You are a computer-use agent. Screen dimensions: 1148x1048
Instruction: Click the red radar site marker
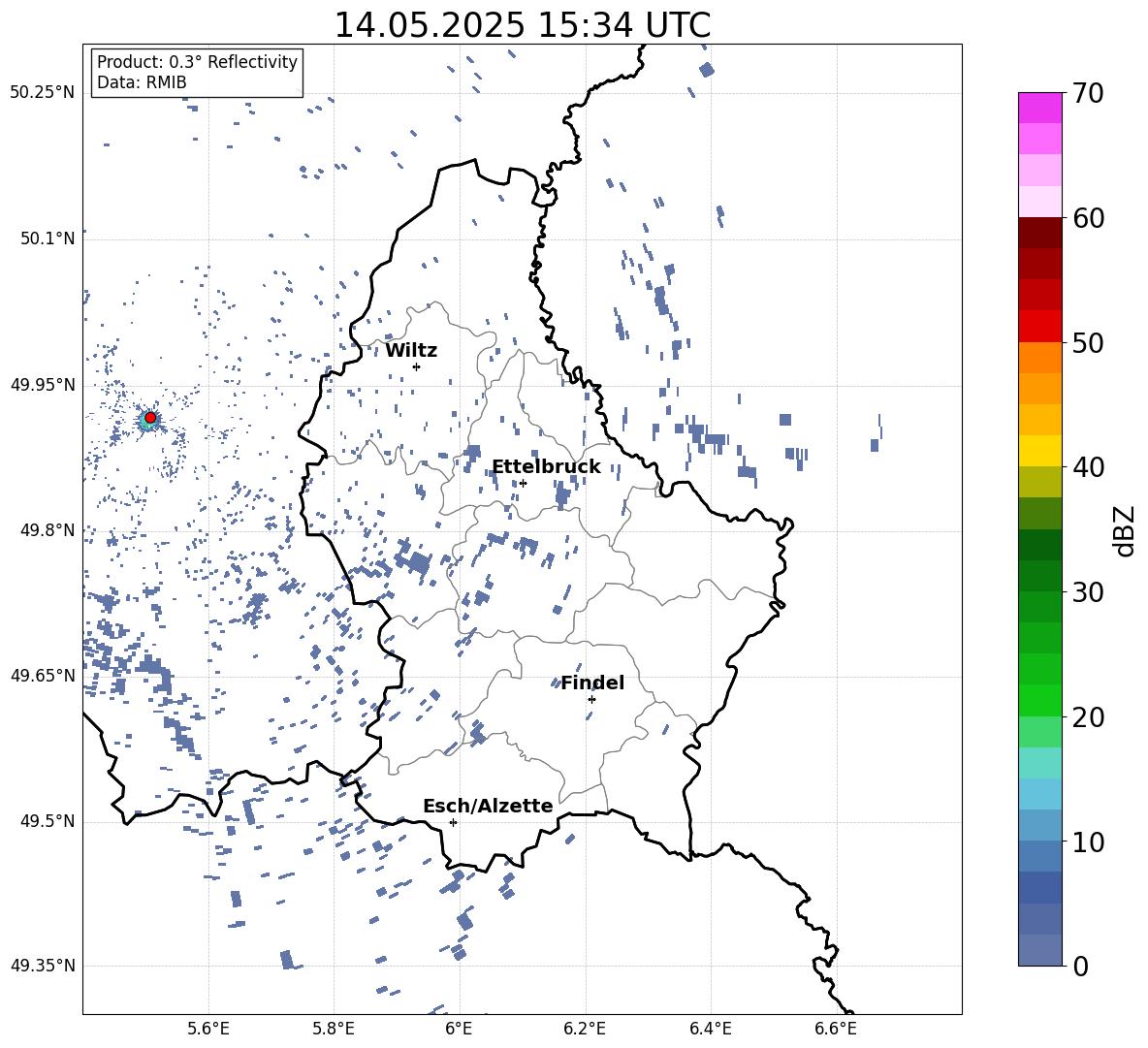(x=150, y=418)
